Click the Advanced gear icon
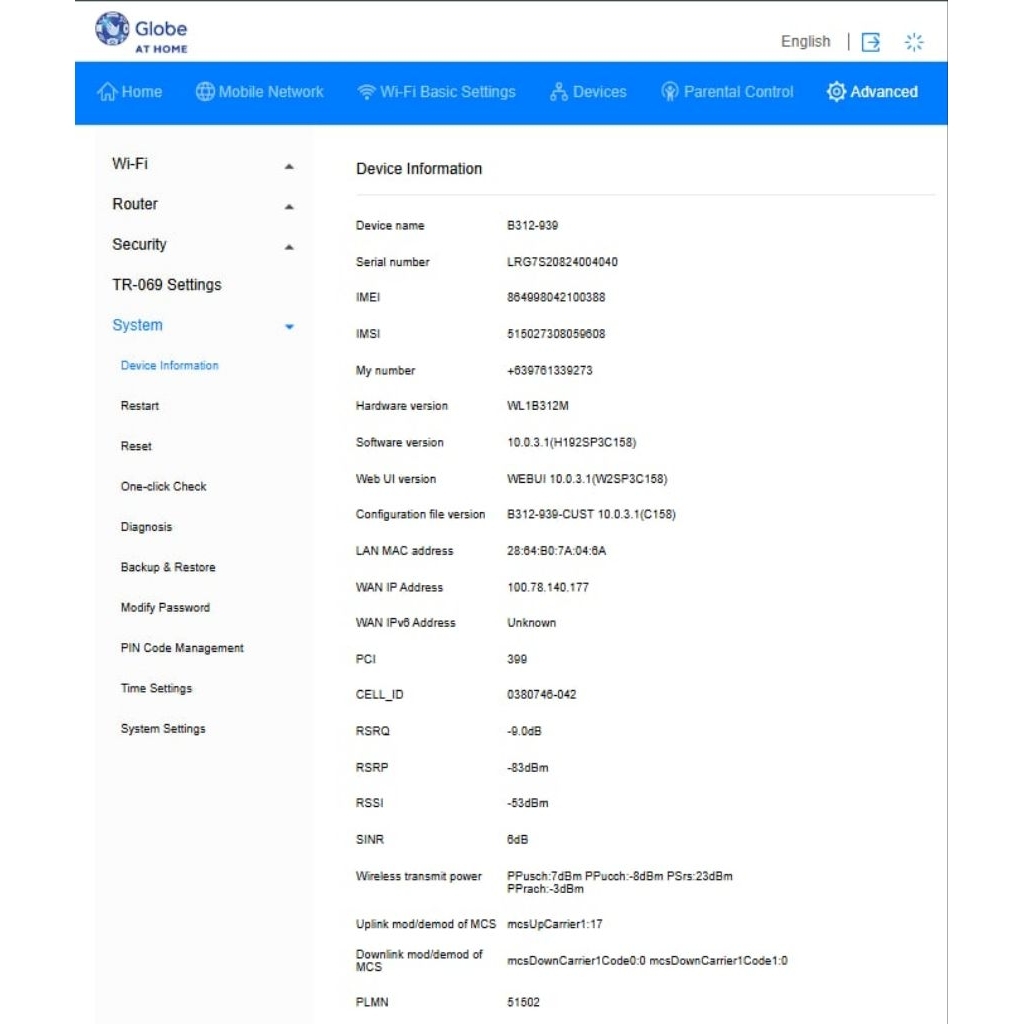Image resolution: width=1024 pixels, height=1024 pixels. pos(836,92)
